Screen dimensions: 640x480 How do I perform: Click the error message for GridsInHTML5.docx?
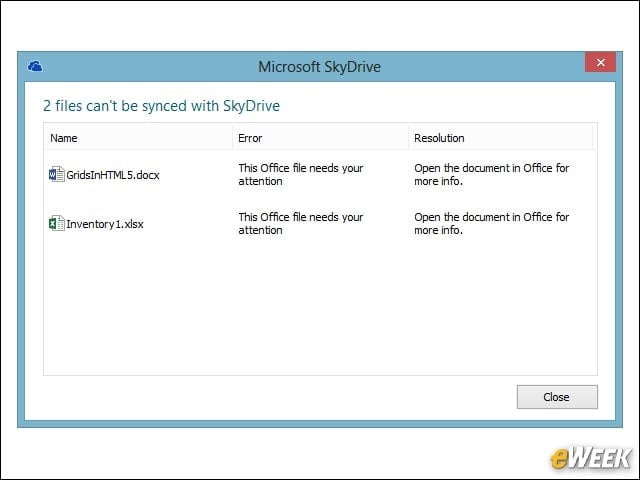click(301, 174)
